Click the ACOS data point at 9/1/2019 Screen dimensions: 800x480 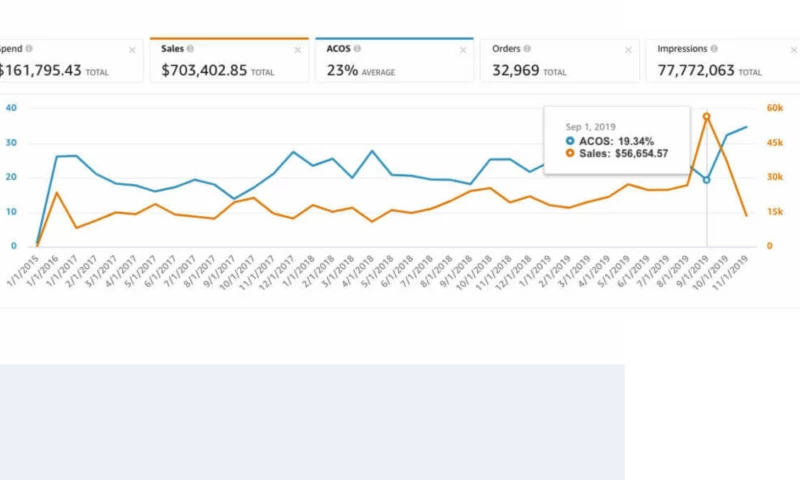point(707,180)
